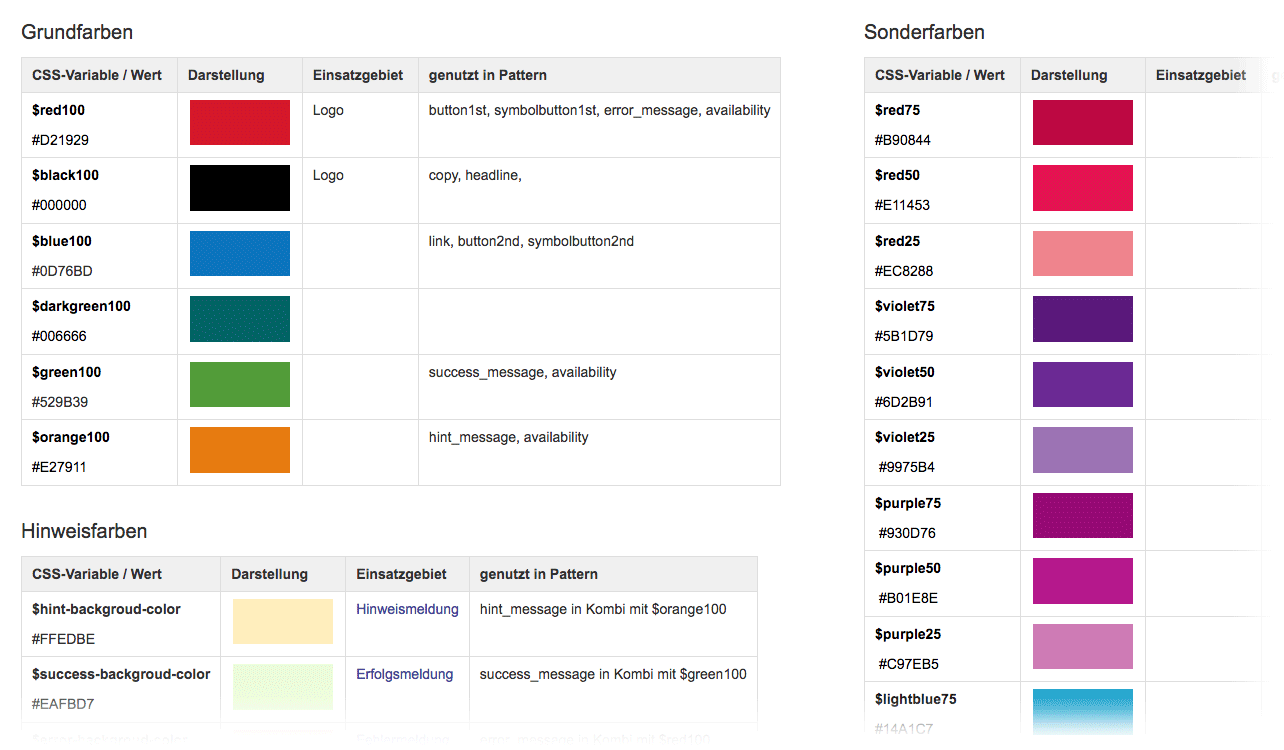Viewport: 1284px width, 750px height.
Task: Click the hex value #9975B4
Action: (907, 467)
